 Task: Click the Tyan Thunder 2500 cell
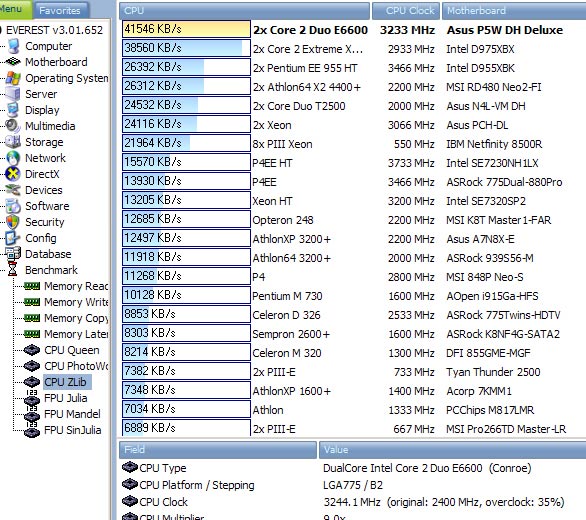[493, 372]
